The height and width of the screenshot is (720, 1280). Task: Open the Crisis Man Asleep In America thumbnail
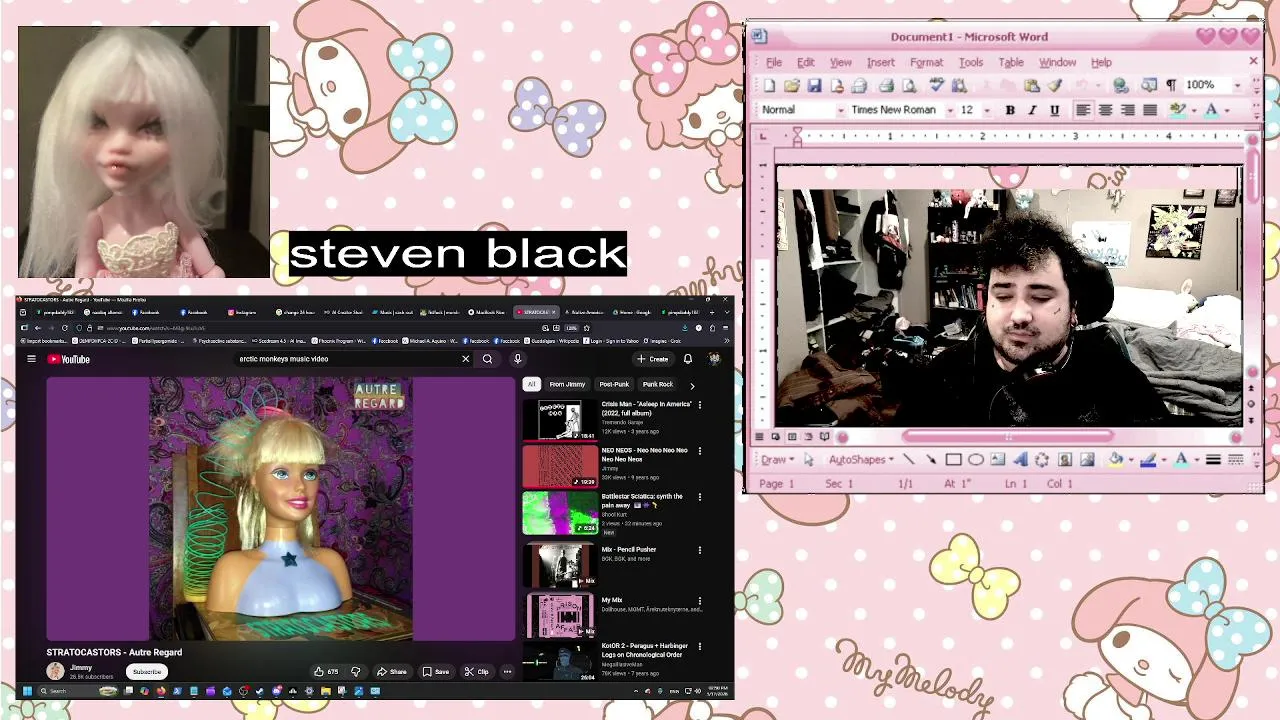pyautogui.click(x=560, y=420)
